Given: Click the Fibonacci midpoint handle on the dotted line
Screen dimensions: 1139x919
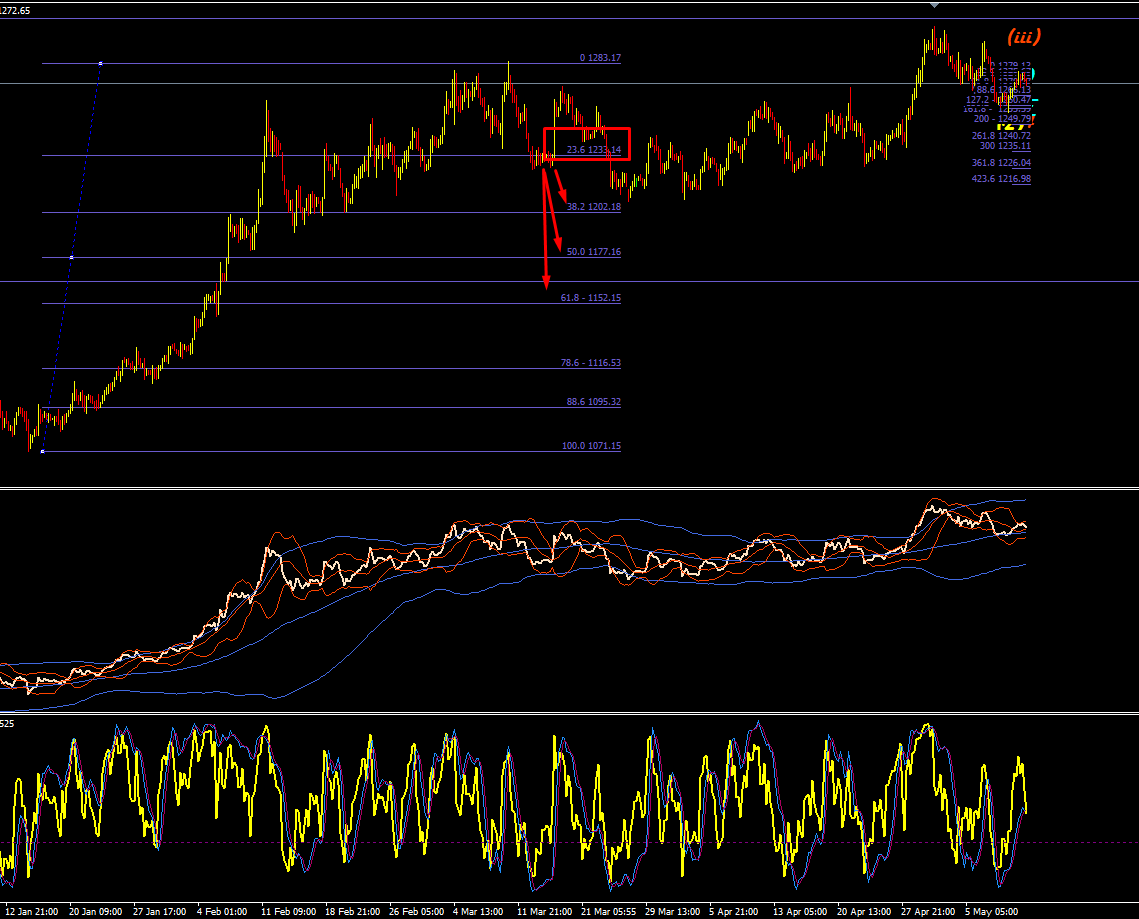Looking at the screenshot, I should coord(71,257).
